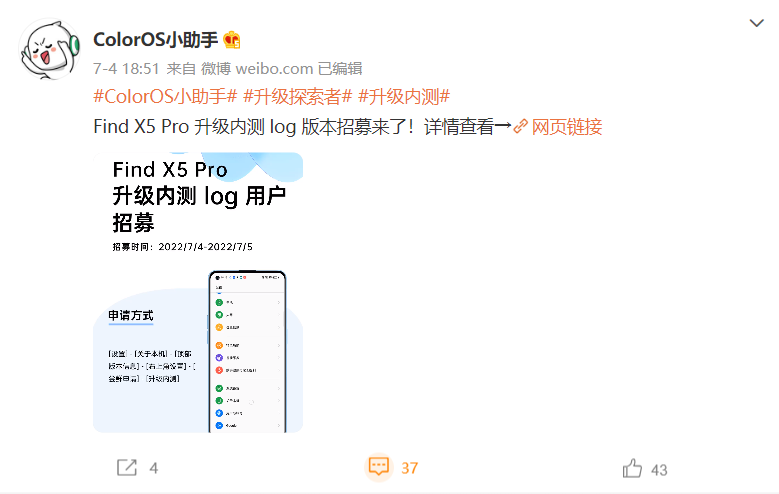
Task: Open the #升级内测# hashtag topic
Action: [404, 96]
